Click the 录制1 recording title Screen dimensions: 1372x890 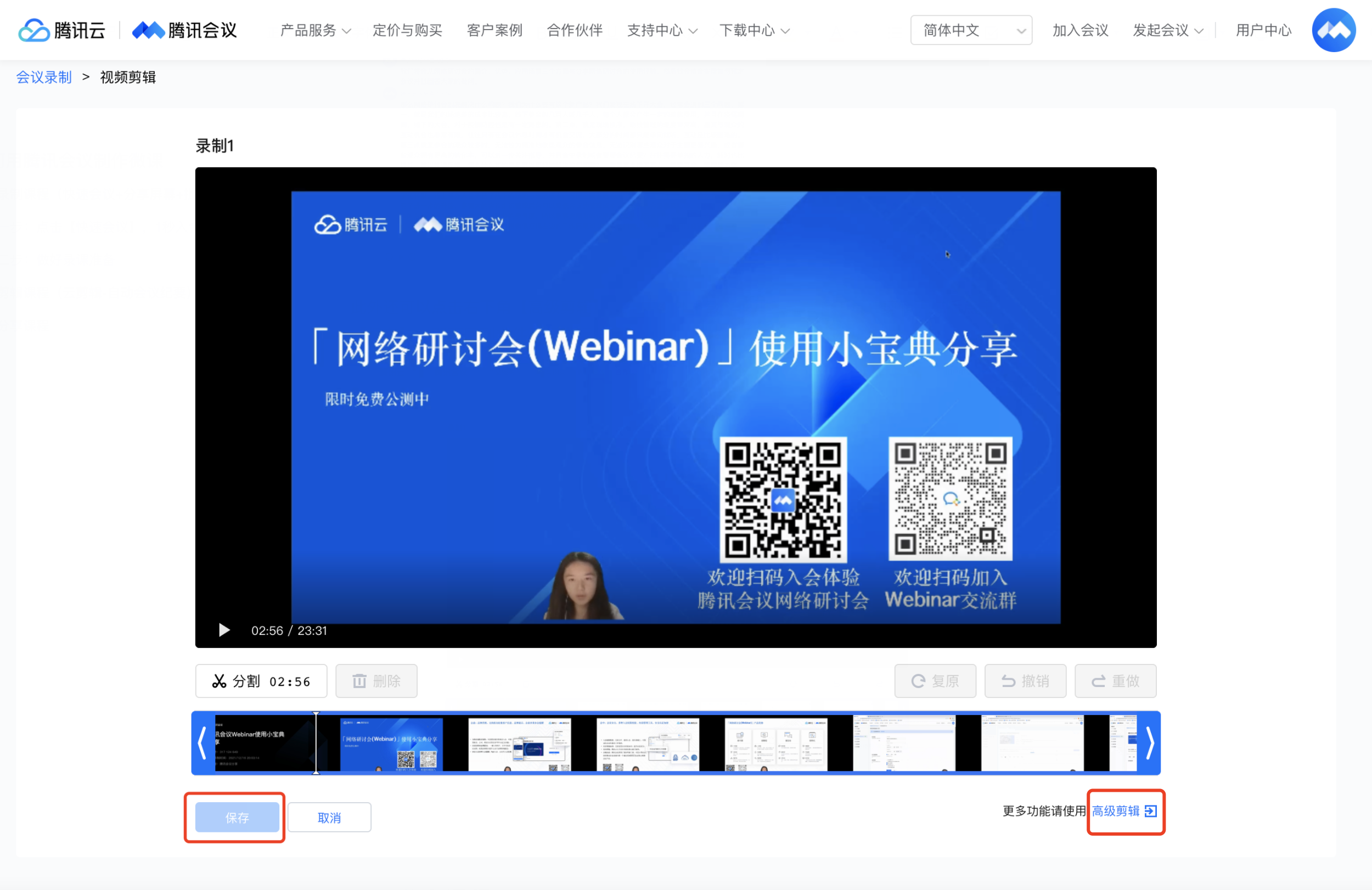(215, 146)
